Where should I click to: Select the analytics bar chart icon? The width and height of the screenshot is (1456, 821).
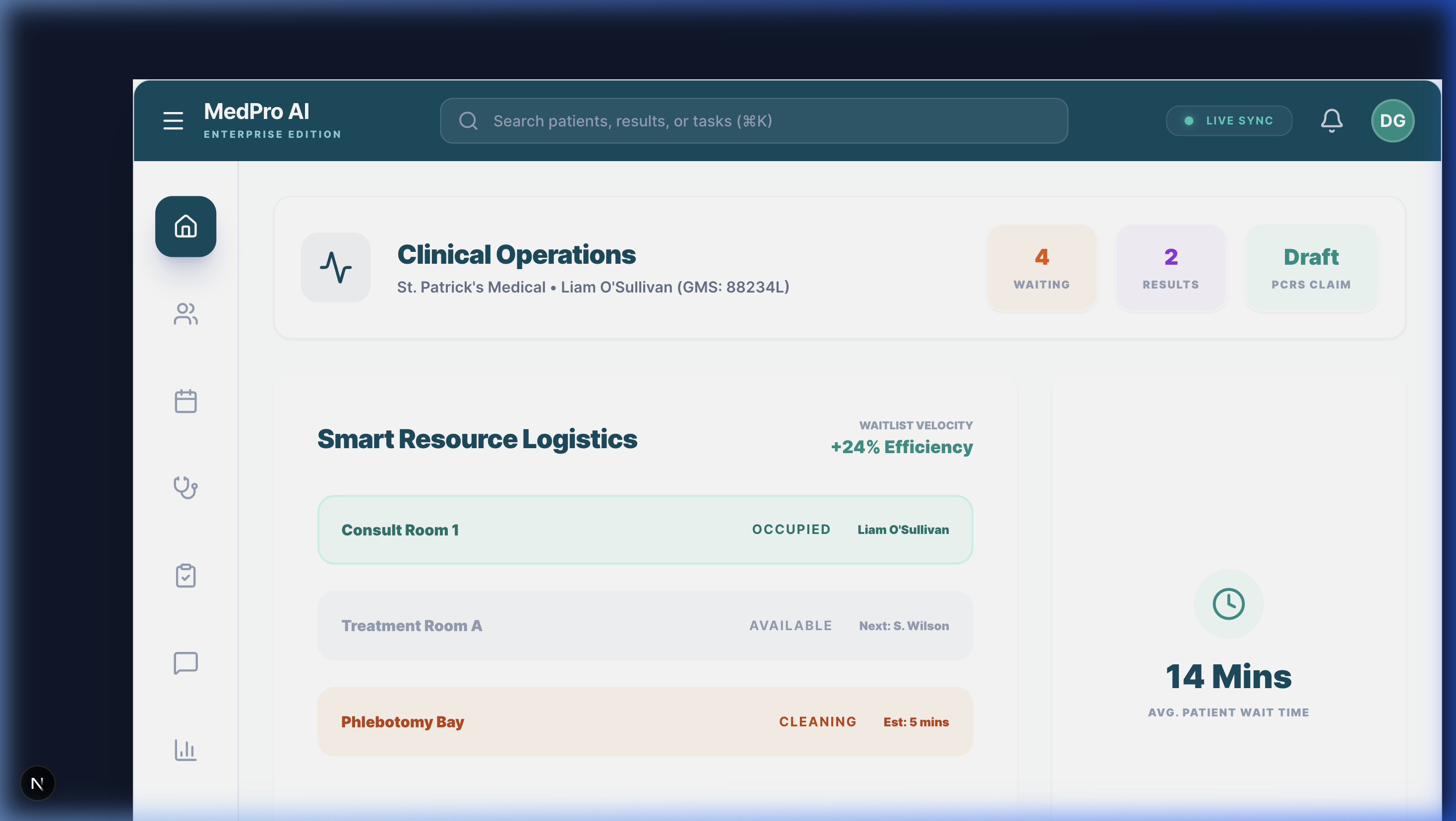click(x=185, y=751)
